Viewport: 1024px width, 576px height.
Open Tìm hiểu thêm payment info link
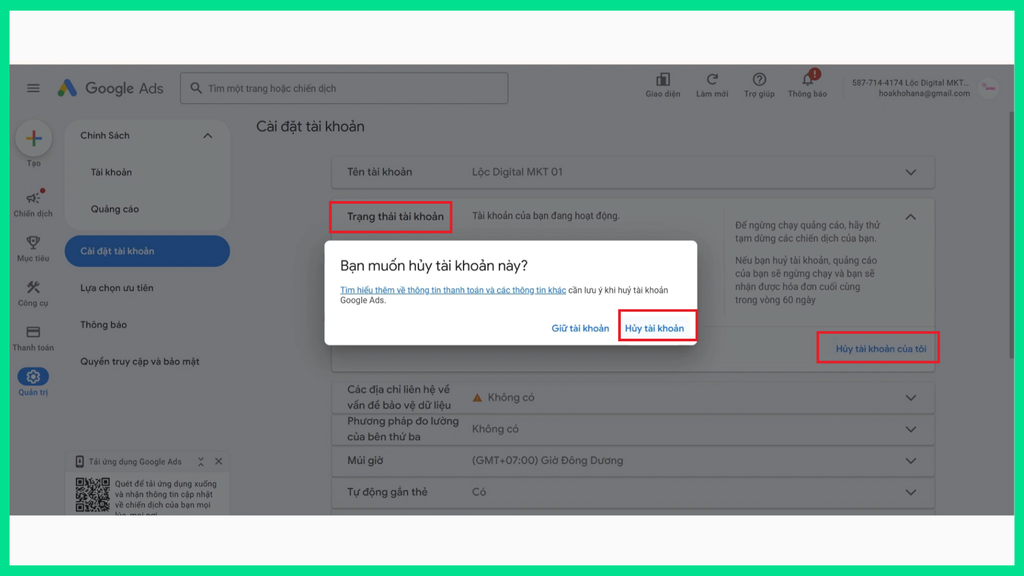[453, 290]
